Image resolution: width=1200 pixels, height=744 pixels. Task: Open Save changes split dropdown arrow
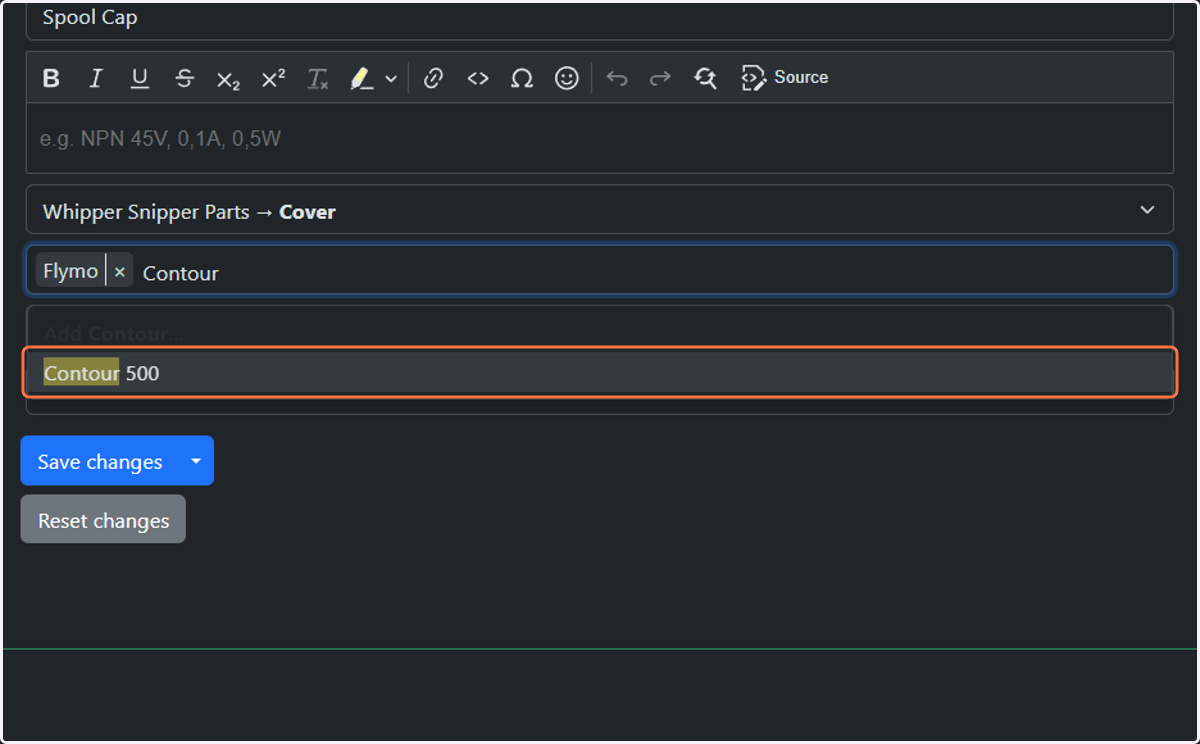[196, 461]
